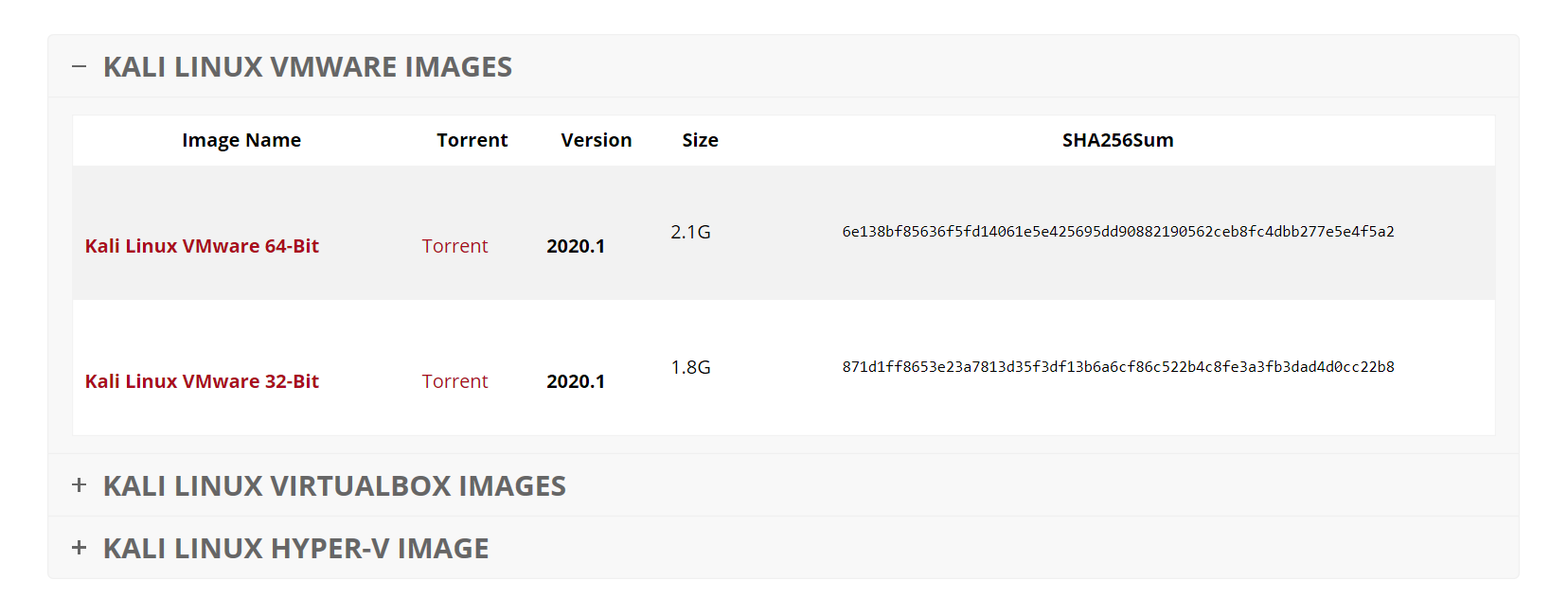The image size is (1568, 615).
Task: Click the Image Name column header
Action: tap(241, 140)
